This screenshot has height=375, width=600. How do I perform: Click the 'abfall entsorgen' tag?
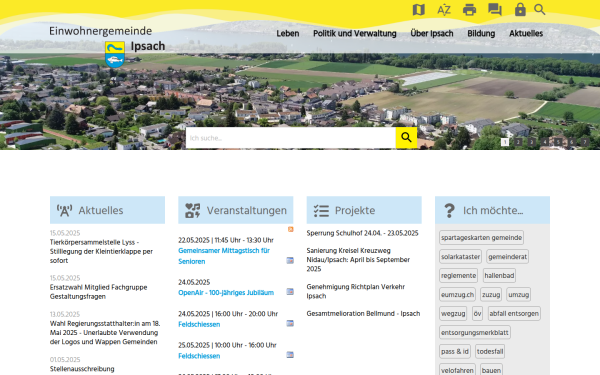(514, 313)
